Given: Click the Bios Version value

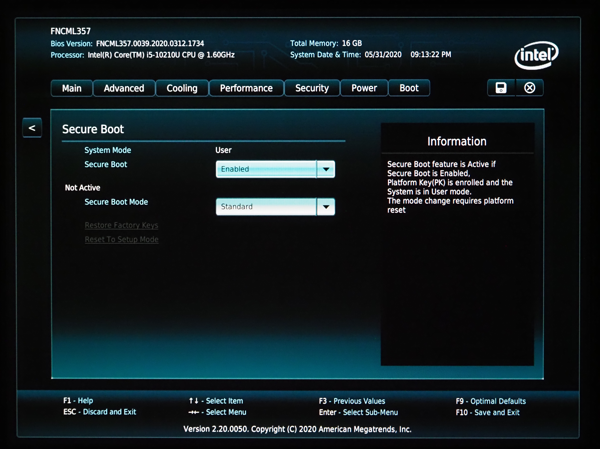Looking at the screenshot, I should tap(150, 43).
